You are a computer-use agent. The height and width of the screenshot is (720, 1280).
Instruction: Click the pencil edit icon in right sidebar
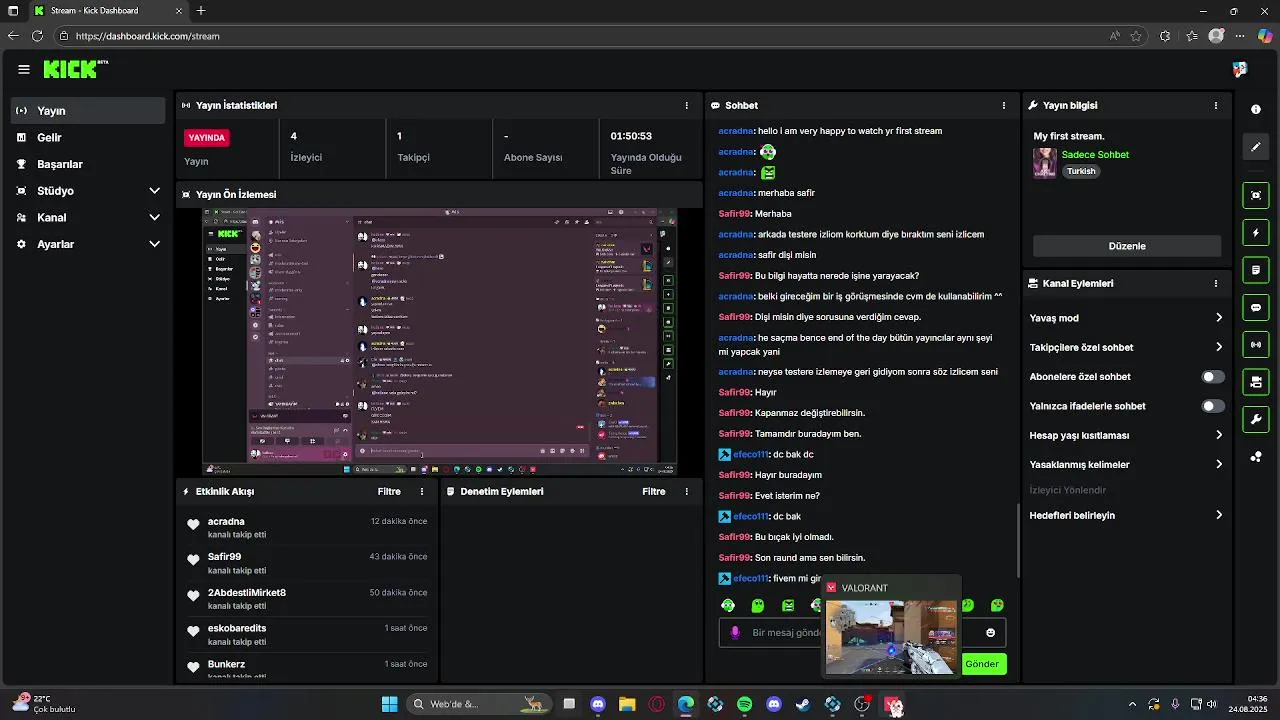(x=1256, y=147)
